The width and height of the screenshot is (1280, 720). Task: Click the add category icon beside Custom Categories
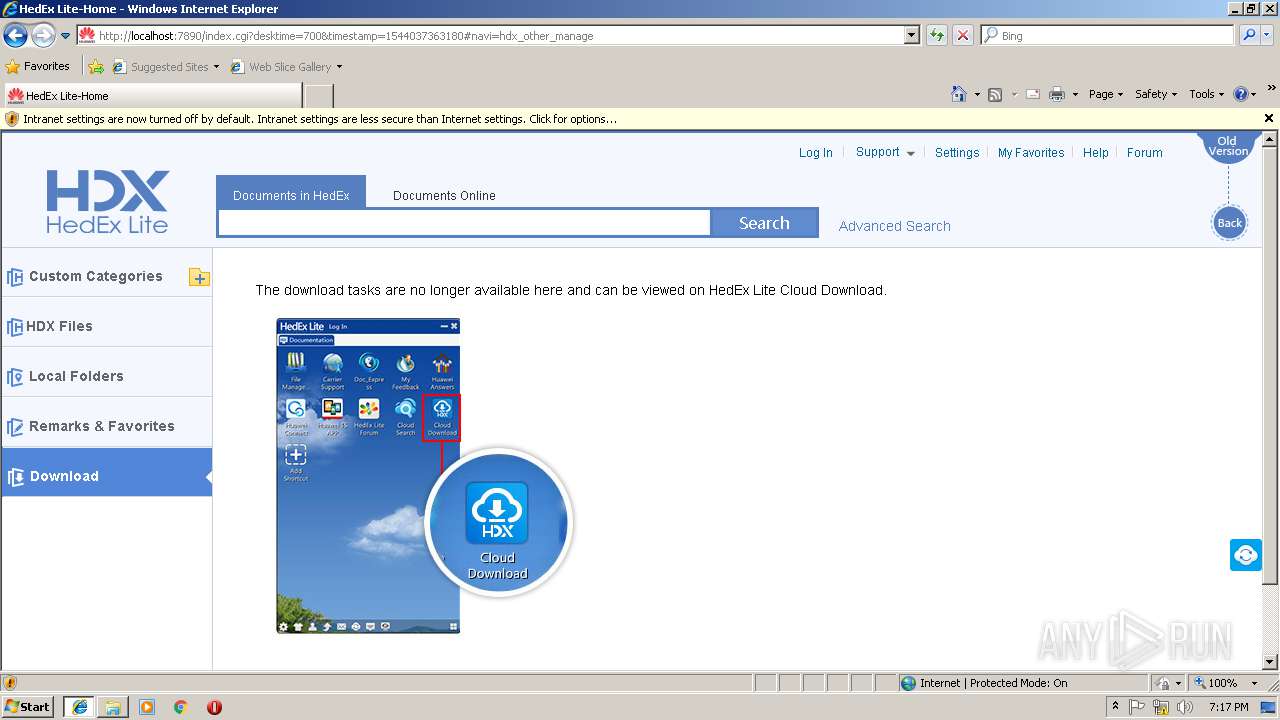[199, 277]
